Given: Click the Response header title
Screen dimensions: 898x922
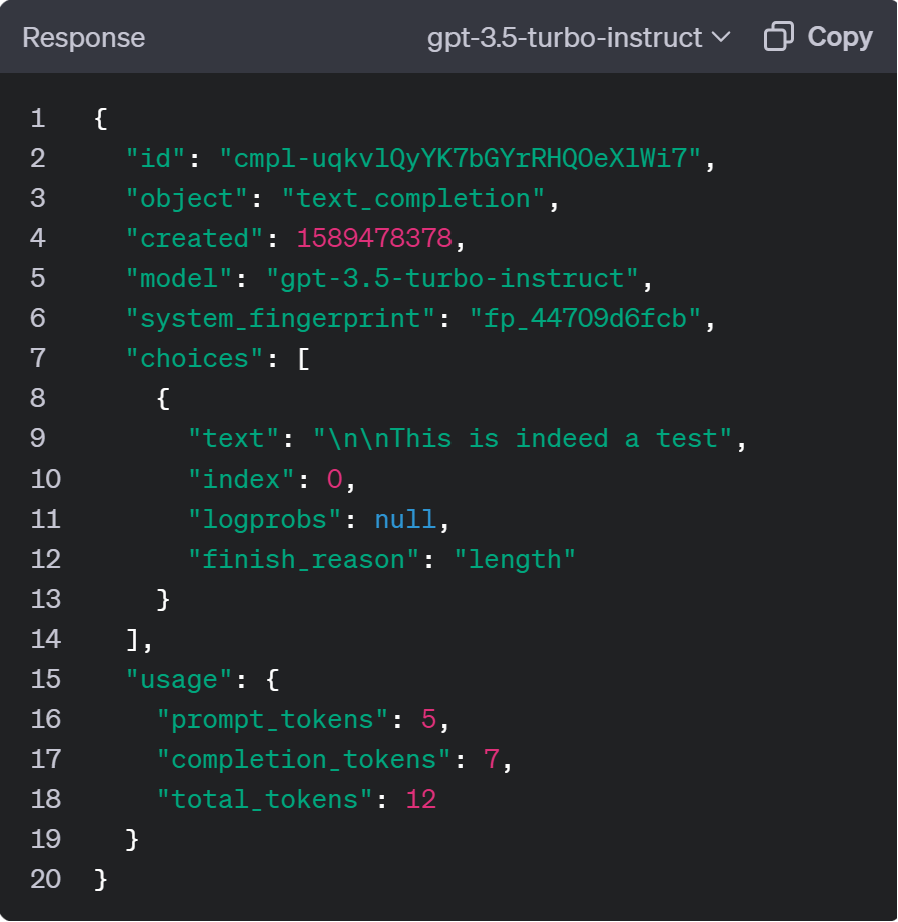Looking at the screenshot, I should (x=84, y=38).
